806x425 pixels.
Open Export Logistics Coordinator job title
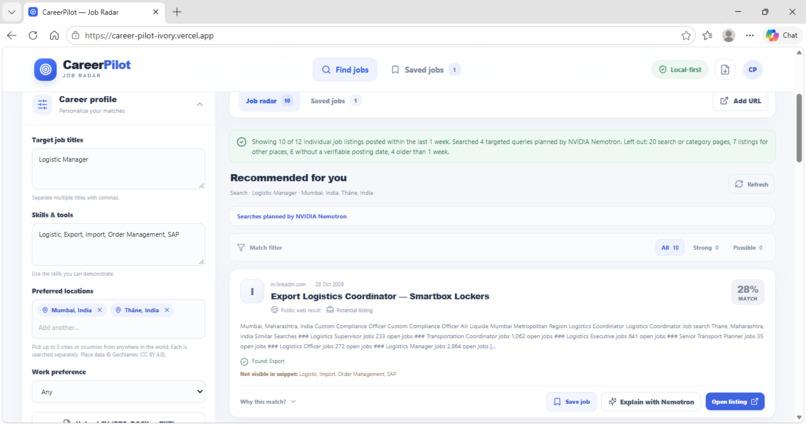(x=380, y=296)
